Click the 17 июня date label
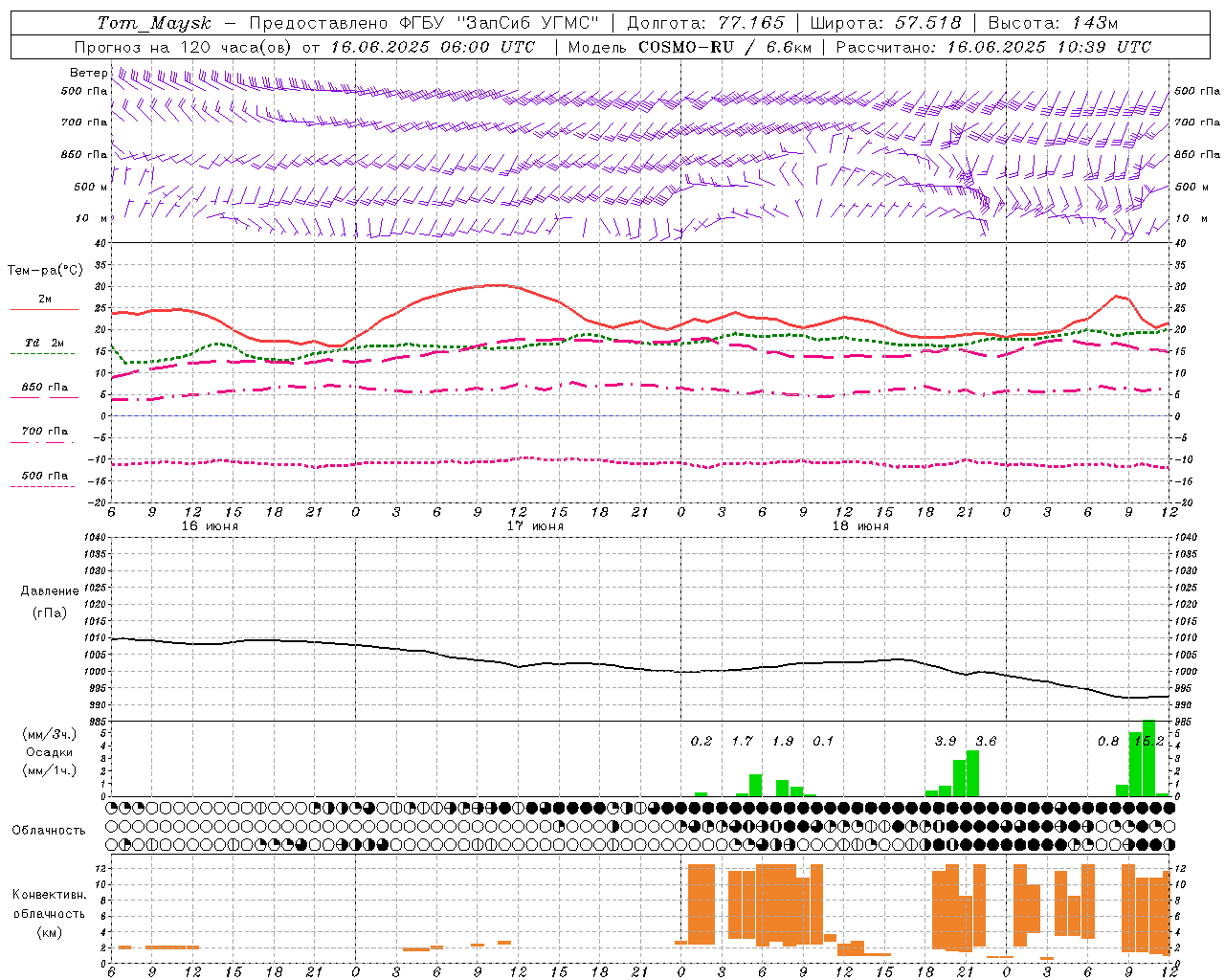1225x980 pixels. tap(535, 526)
